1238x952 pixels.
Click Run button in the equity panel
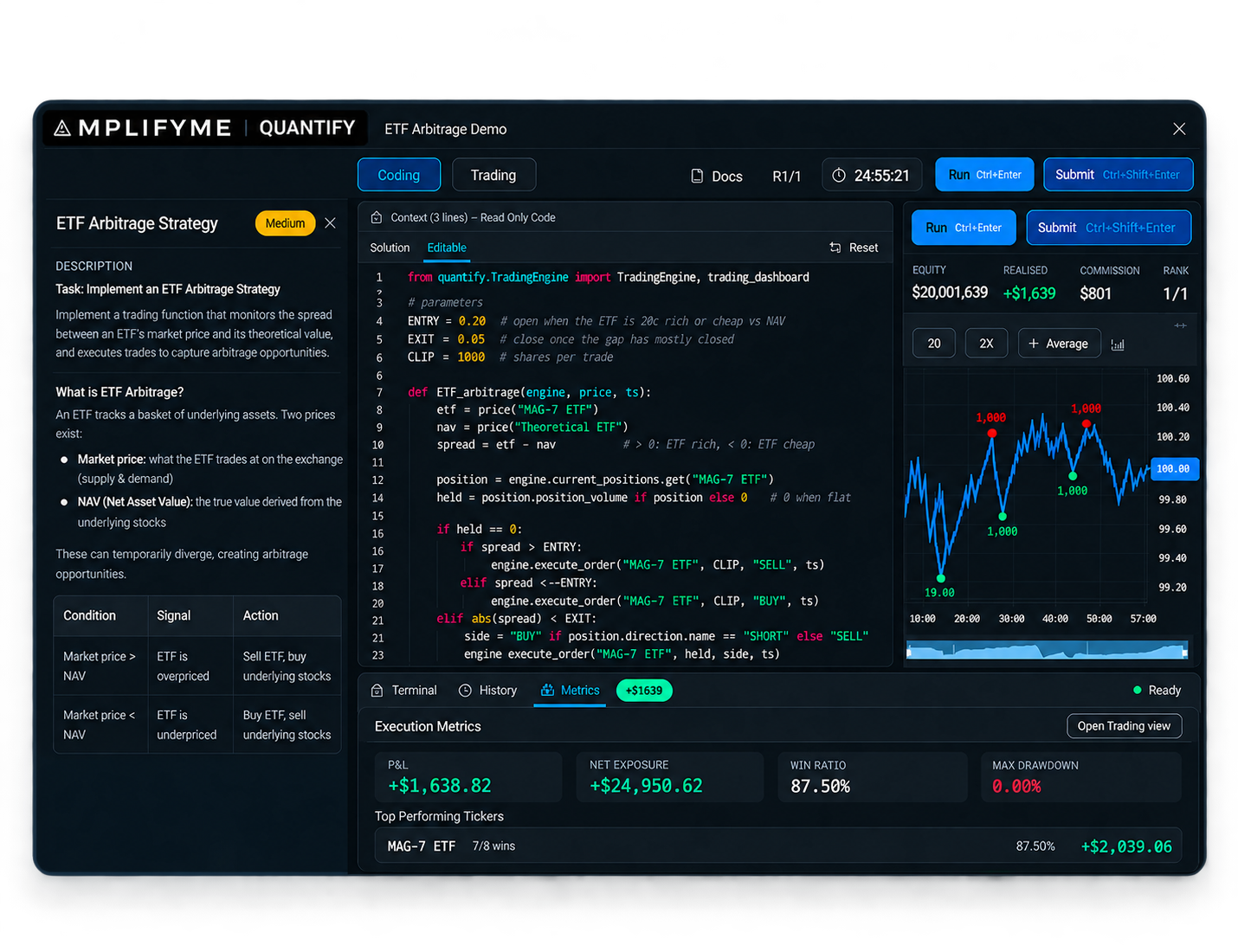pyautogui.click(x=964, y=228)
